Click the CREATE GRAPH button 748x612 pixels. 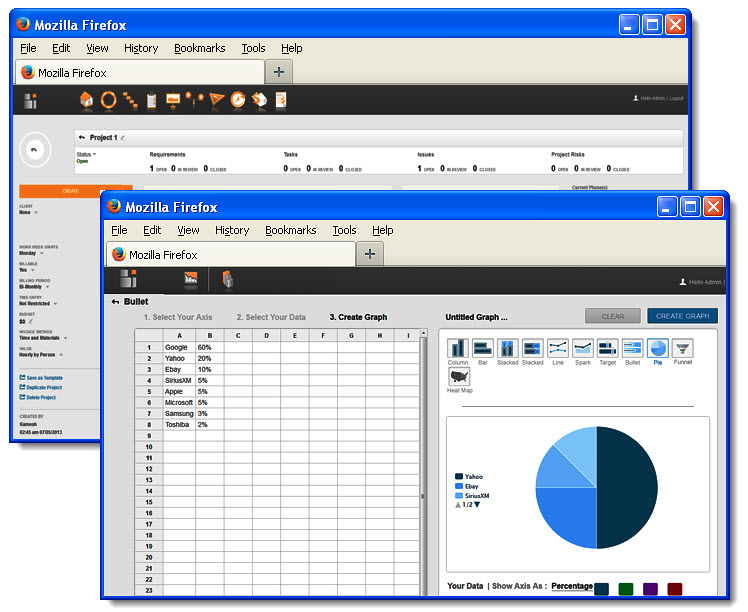pyautogui.click(x=682, y=316)
